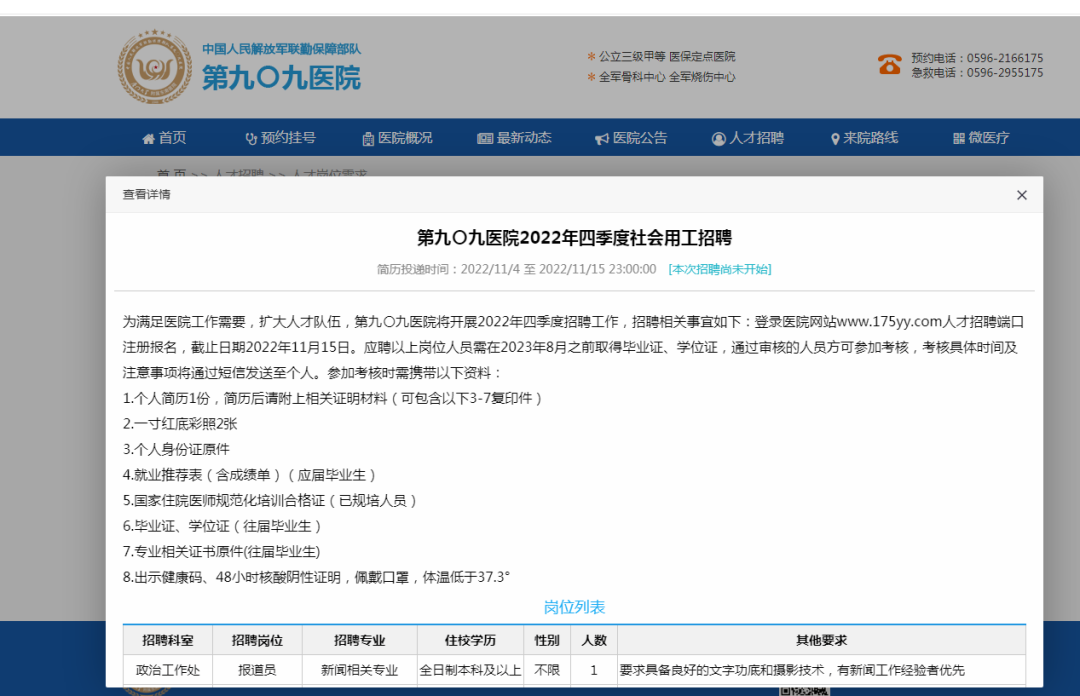Click the newspaper icon beside 最新动态
The height and width of the screenshot is (696, 1080).
click(485, 139)
